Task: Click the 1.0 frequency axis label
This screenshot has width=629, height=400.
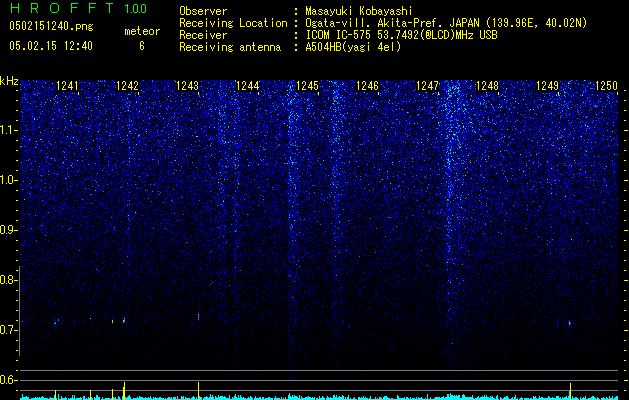Action: click(8, 180)
